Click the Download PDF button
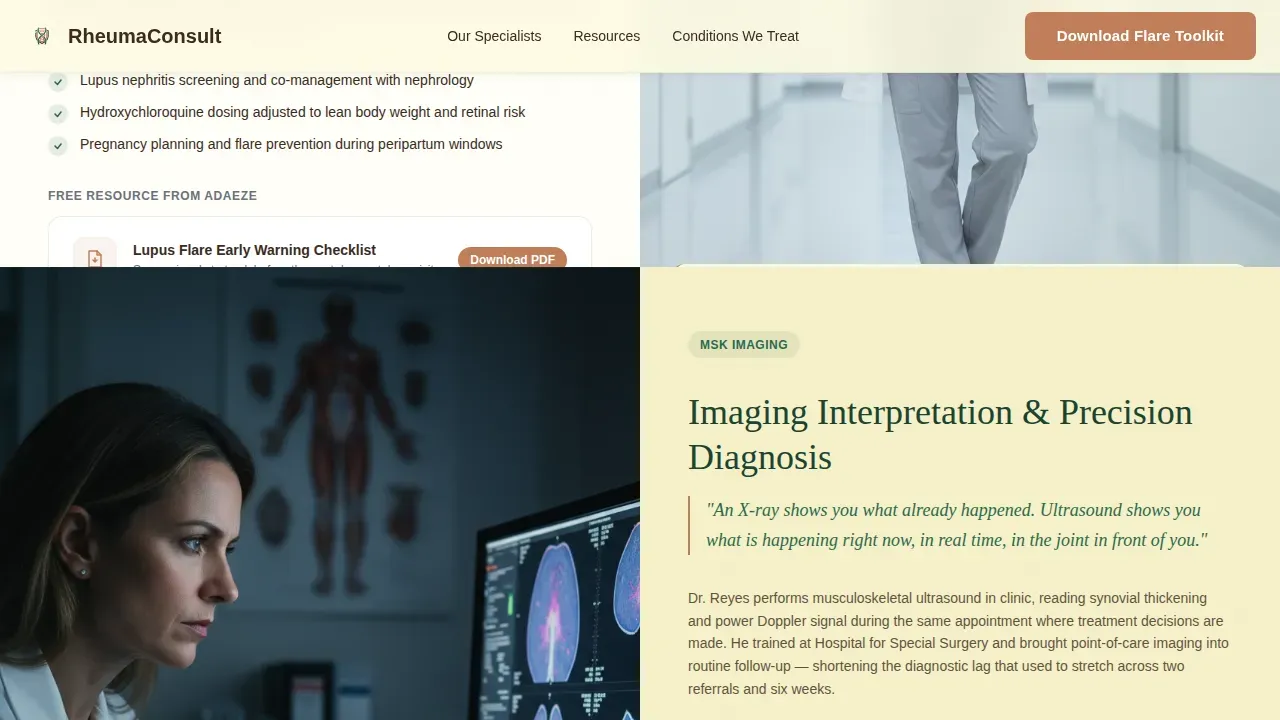The image size is (1280, 720). (x=512, y=259)
